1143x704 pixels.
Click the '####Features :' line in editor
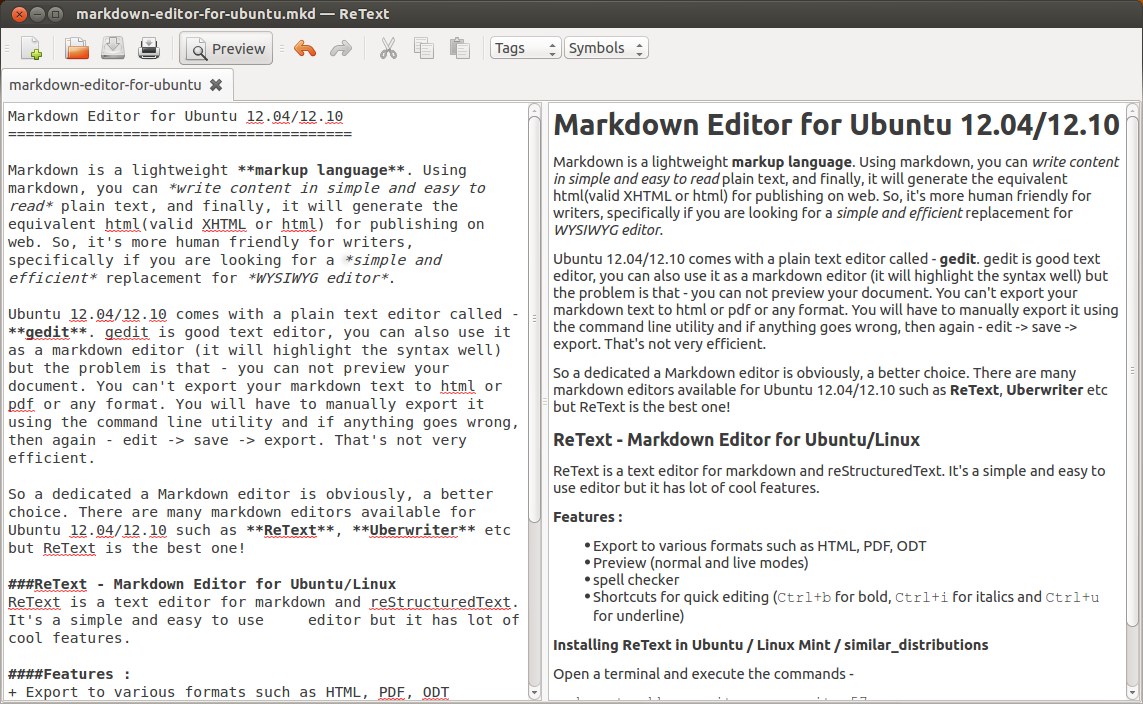69,674
